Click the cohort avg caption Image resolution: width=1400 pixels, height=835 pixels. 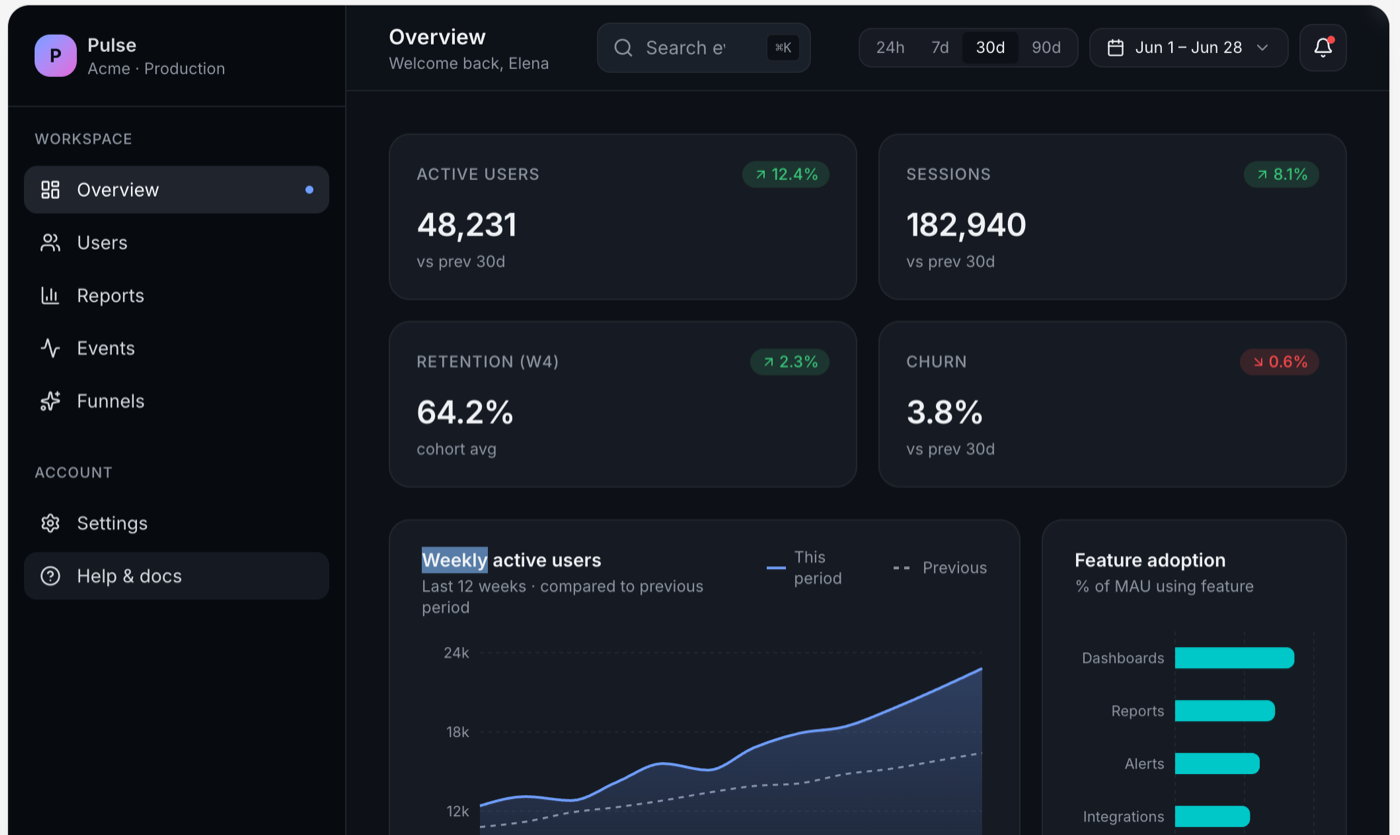[x=456, y=449]
